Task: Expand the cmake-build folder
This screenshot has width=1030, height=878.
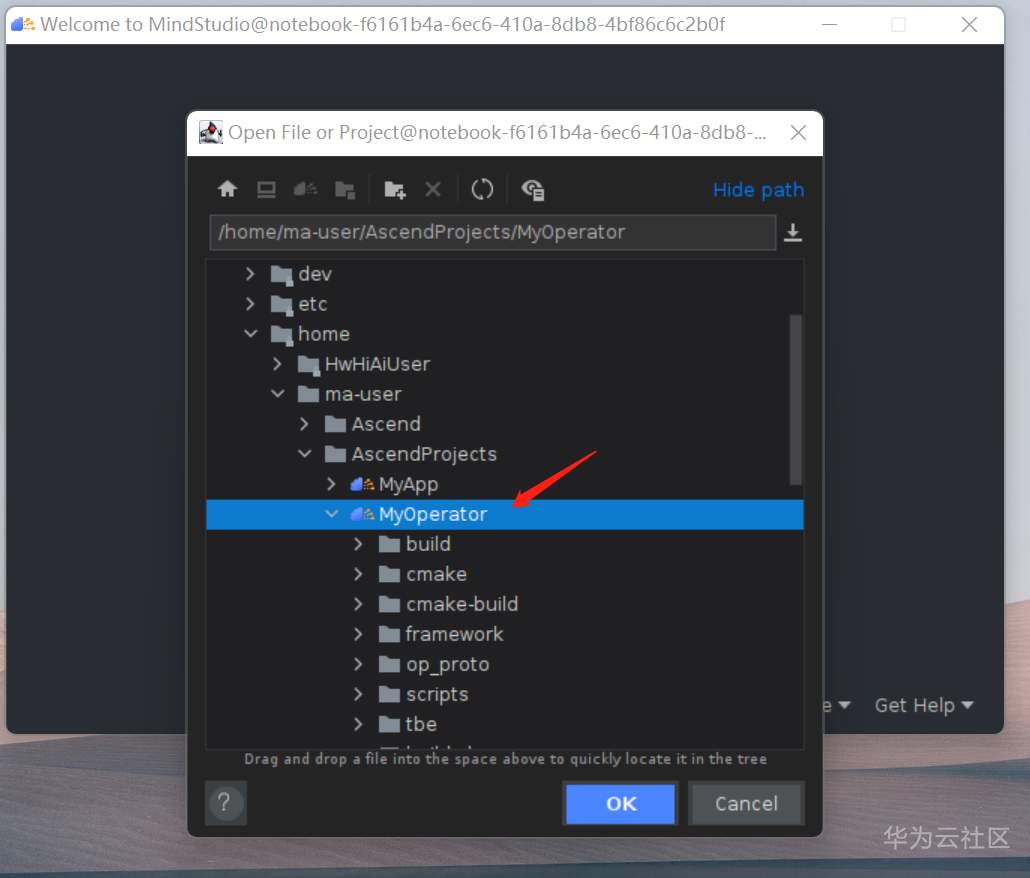Action: (358, 604)
